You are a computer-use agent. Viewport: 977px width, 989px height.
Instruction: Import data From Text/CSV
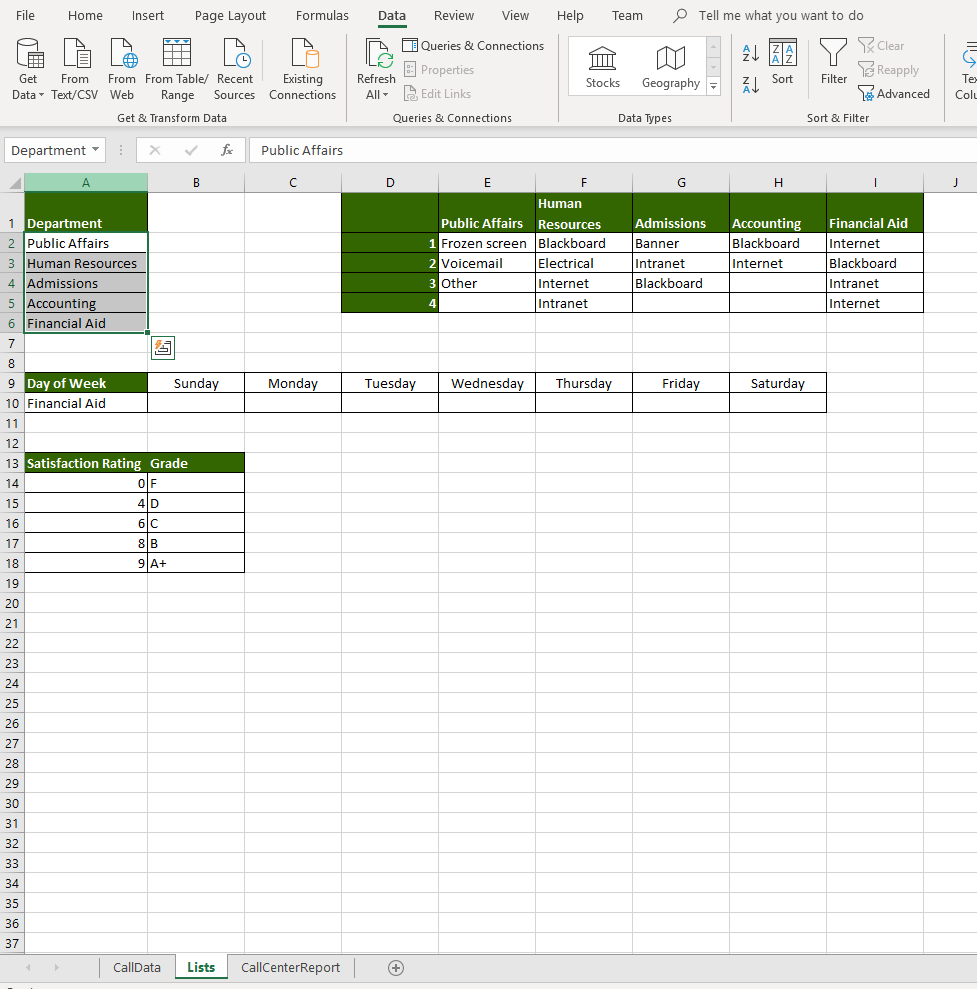tap(74, 69)
